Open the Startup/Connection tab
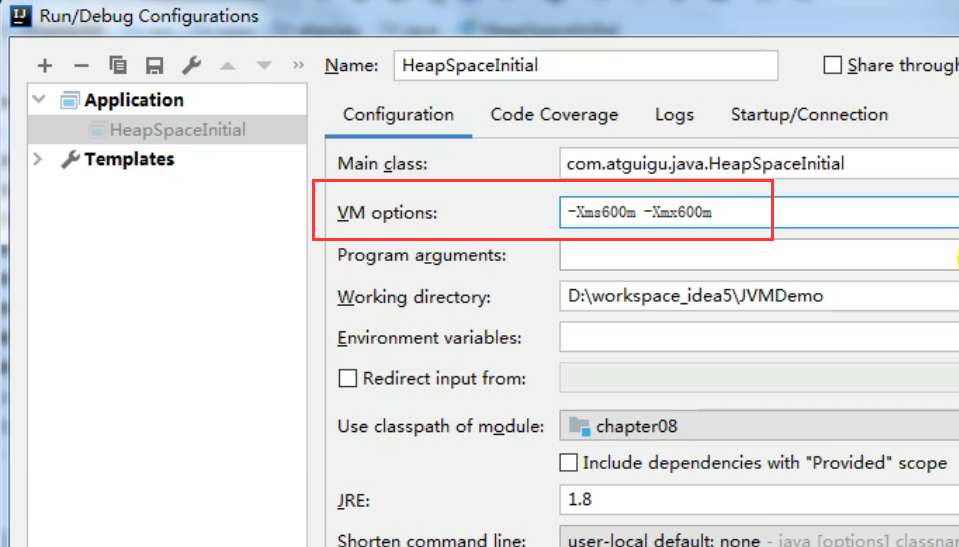Screen dimensions: 959x547 pyautogui.click(x=809, y=114)
